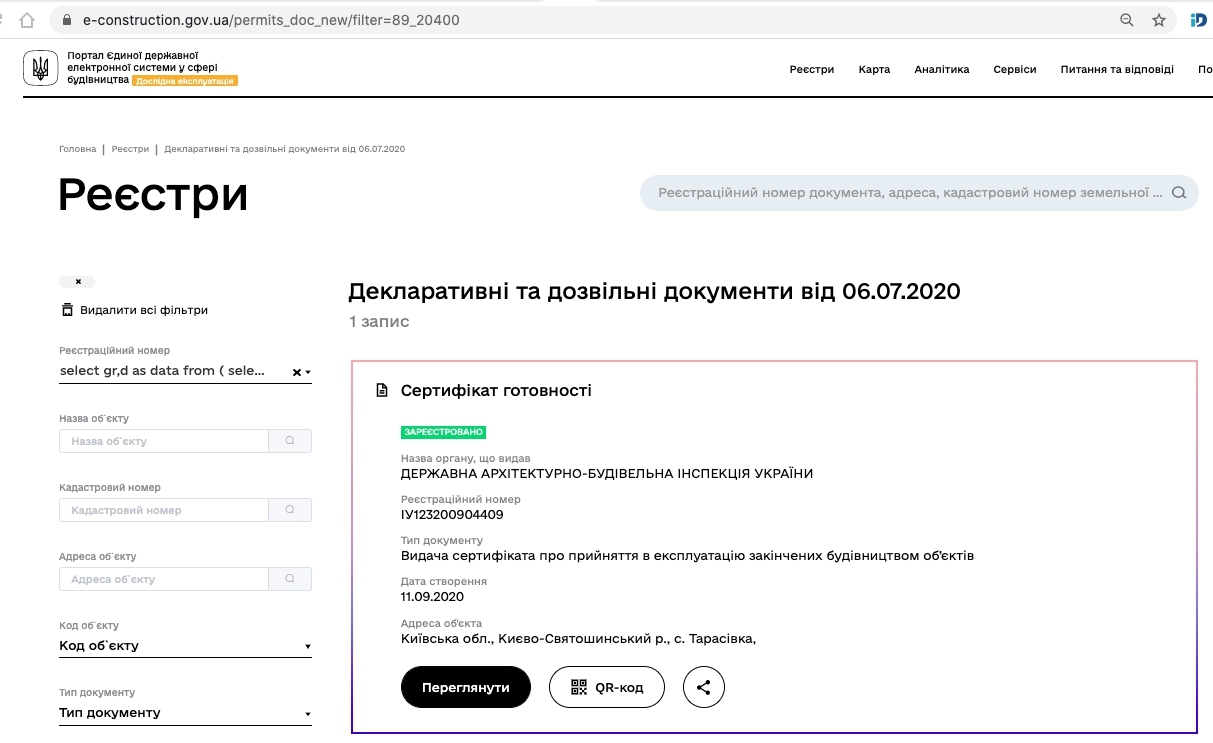Clear the Реєстраційний номер filter value
This screenshot has width=1213, height=743.
point(296,372)
